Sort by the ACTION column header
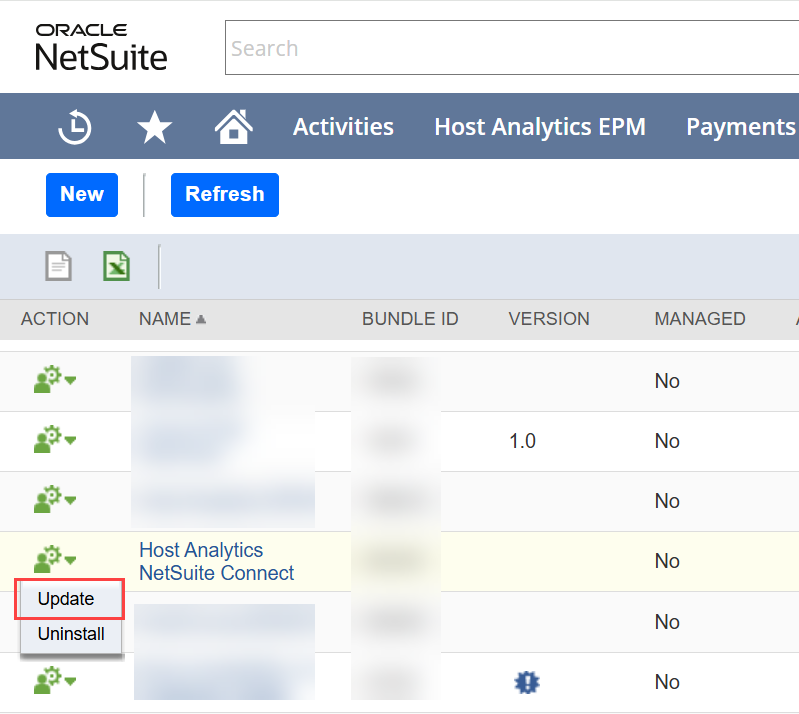This screenshot has height=714, width=799. click(x=55, y=319)
